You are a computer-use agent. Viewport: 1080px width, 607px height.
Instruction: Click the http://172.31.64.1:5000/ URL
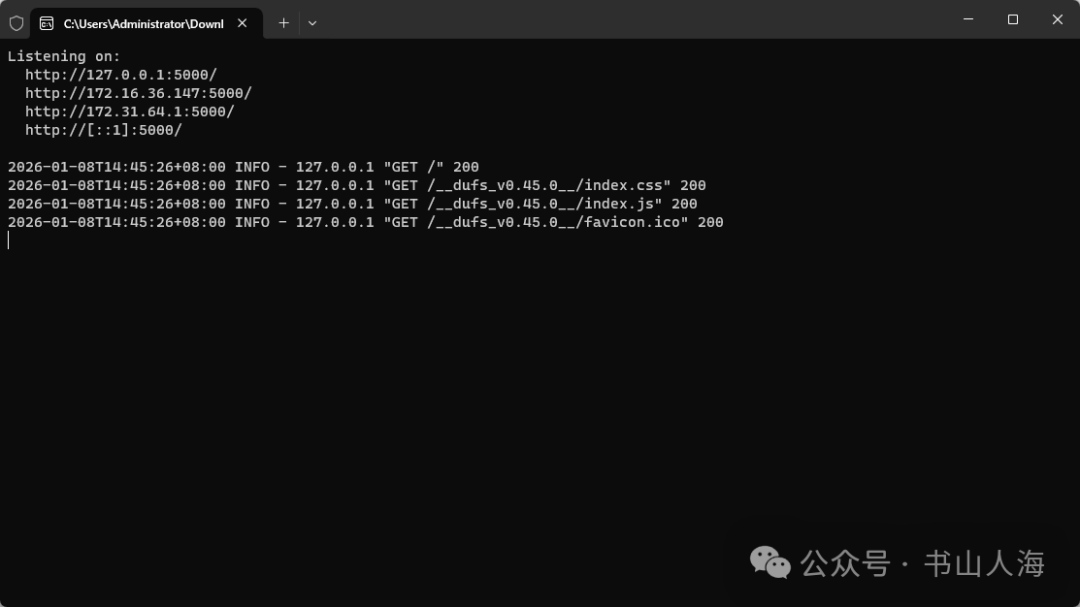130,112
